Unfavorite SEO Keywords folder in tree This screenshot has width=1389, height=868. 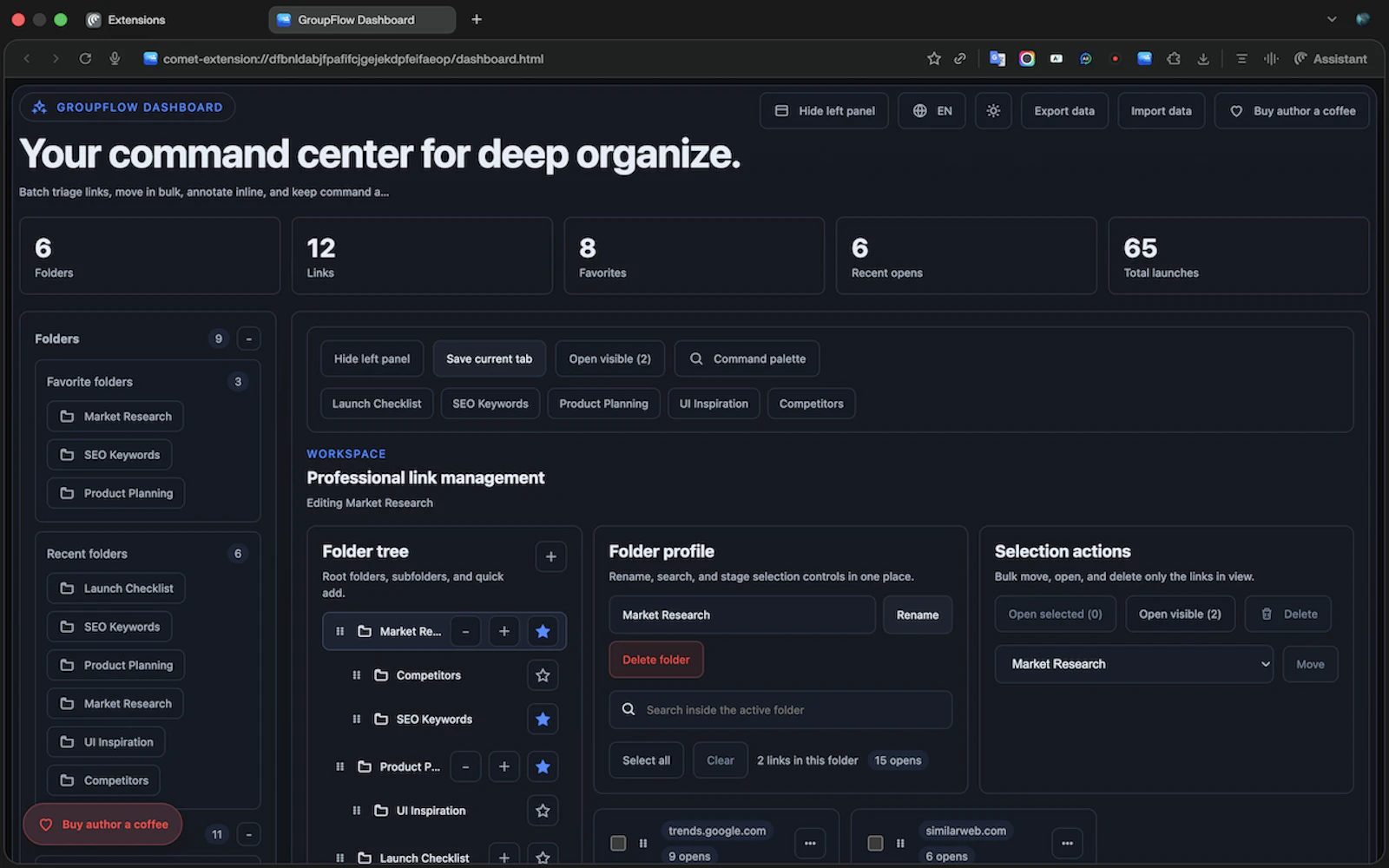pyautogui.click(x=543, y=719)
